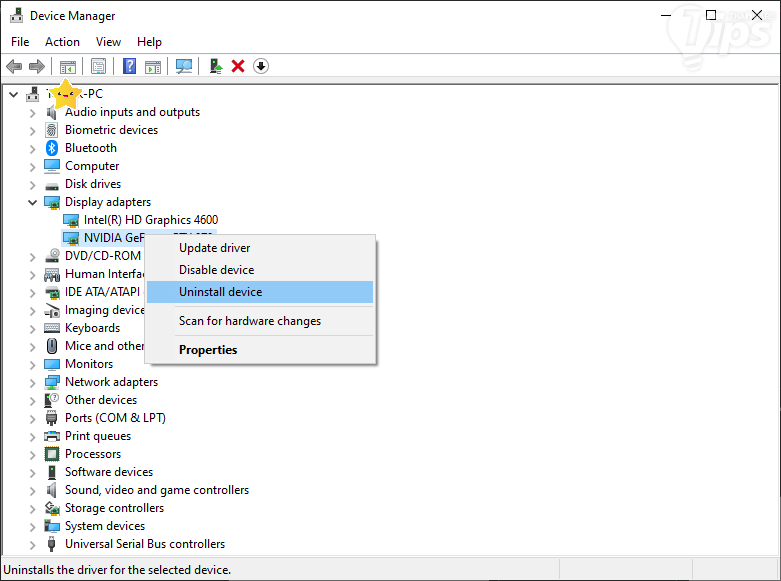Screen dimensions: 781x581
Task: Click the red X uninstall device icon
Action: click(x=238, y=66)
